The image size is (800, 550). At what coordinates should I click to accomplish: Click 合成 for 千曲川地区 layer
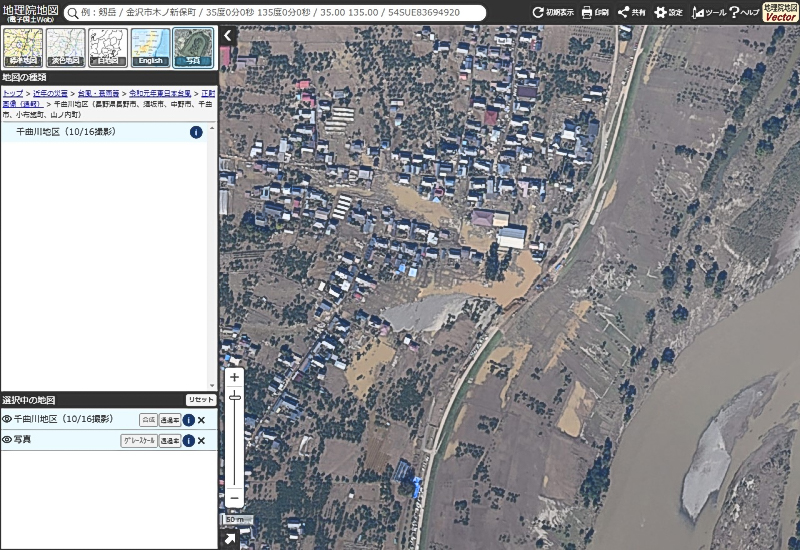pos(148,420)
